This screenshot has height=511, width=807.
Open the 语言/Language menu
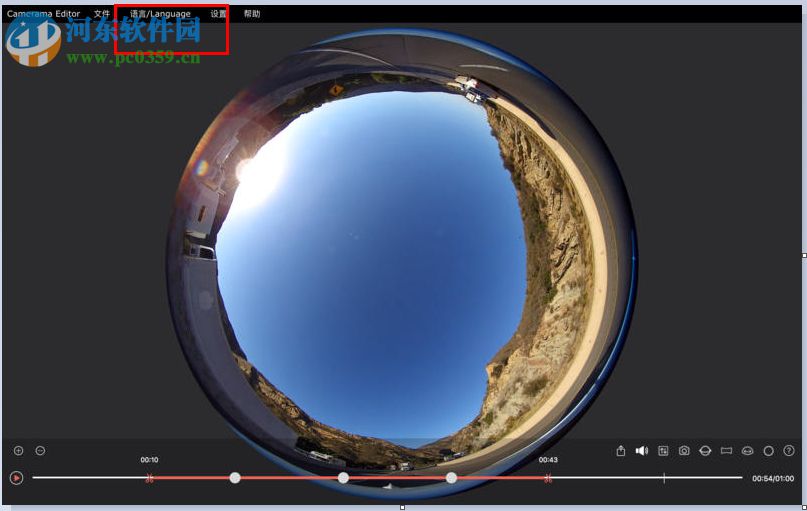[160, 14]
